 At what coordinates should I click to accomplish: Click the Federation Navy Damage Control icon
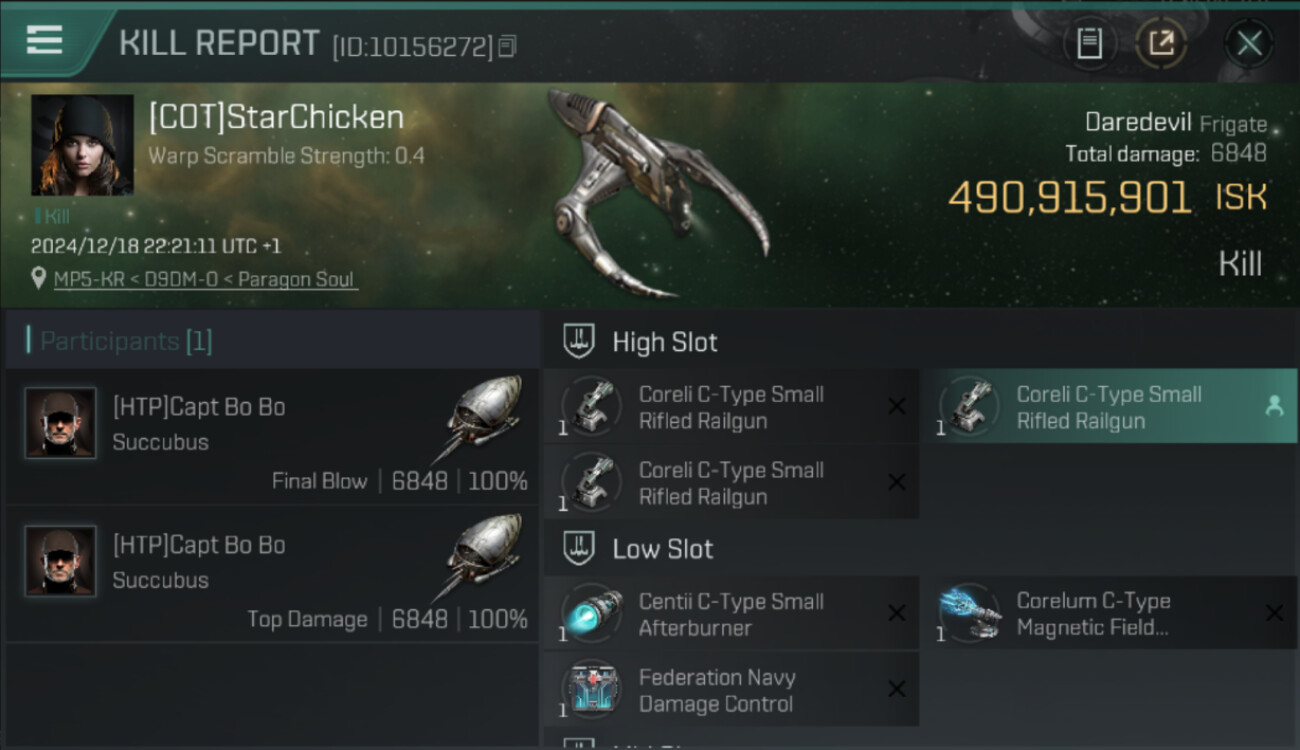click(x=591, y=689)
